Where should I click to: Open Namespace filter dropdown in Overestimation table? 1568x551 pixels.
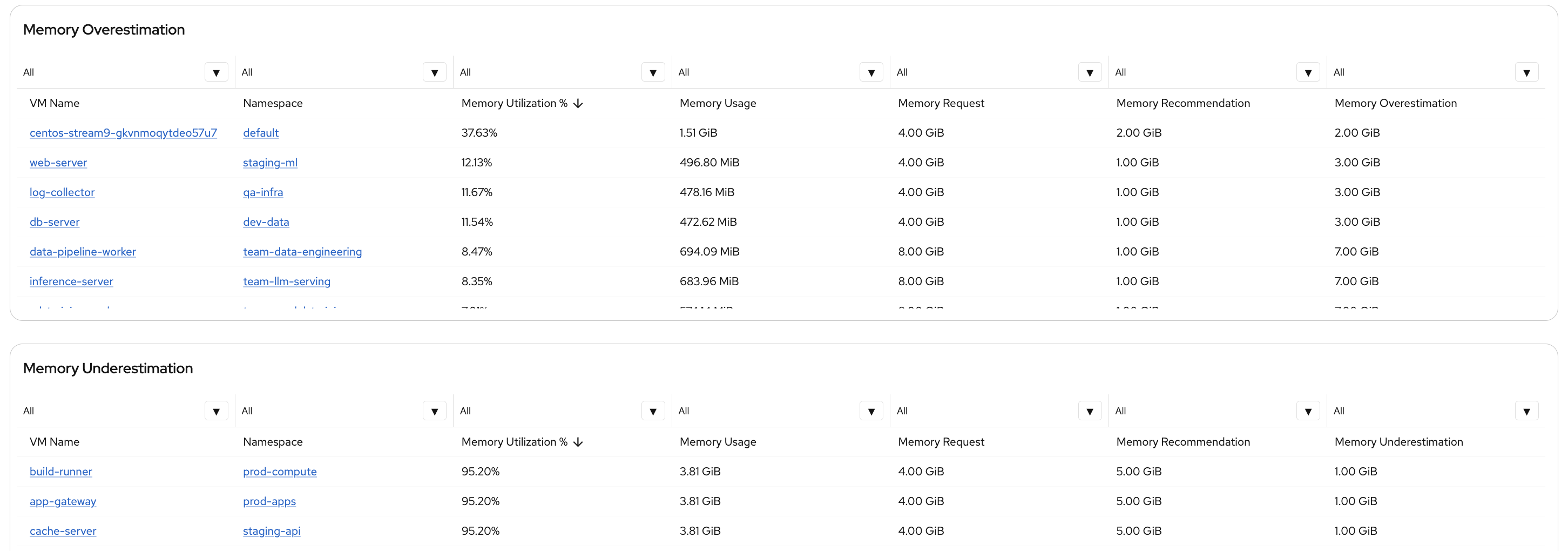(x=435, y=72)
